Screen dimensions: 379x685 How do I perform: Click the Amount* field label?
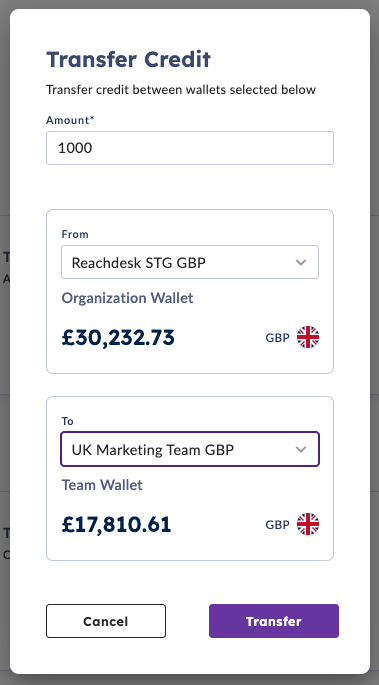tap(70, 120)
